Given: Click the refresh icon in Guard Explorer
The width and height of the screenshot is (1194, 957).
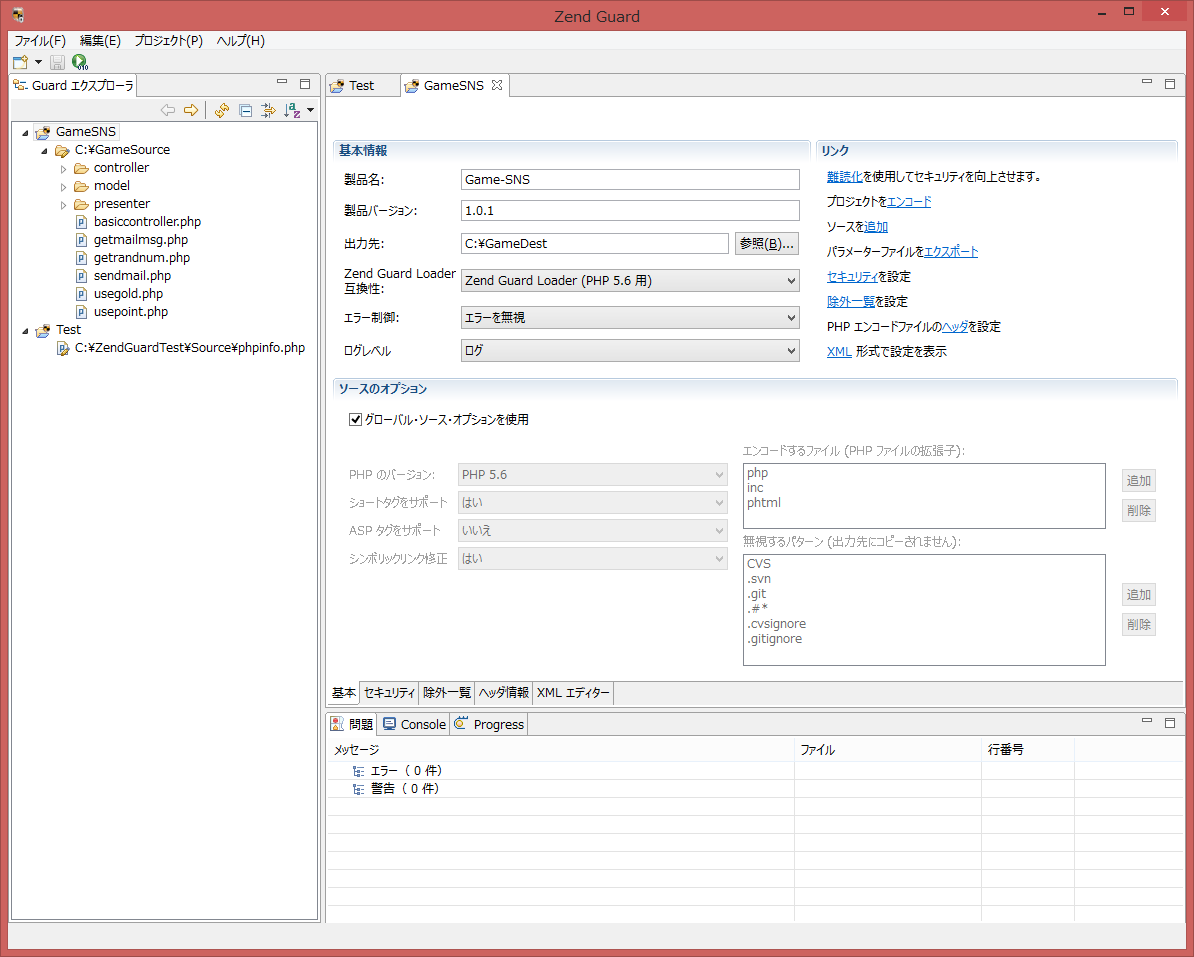Looking at the screenshot, I should 221,110.
